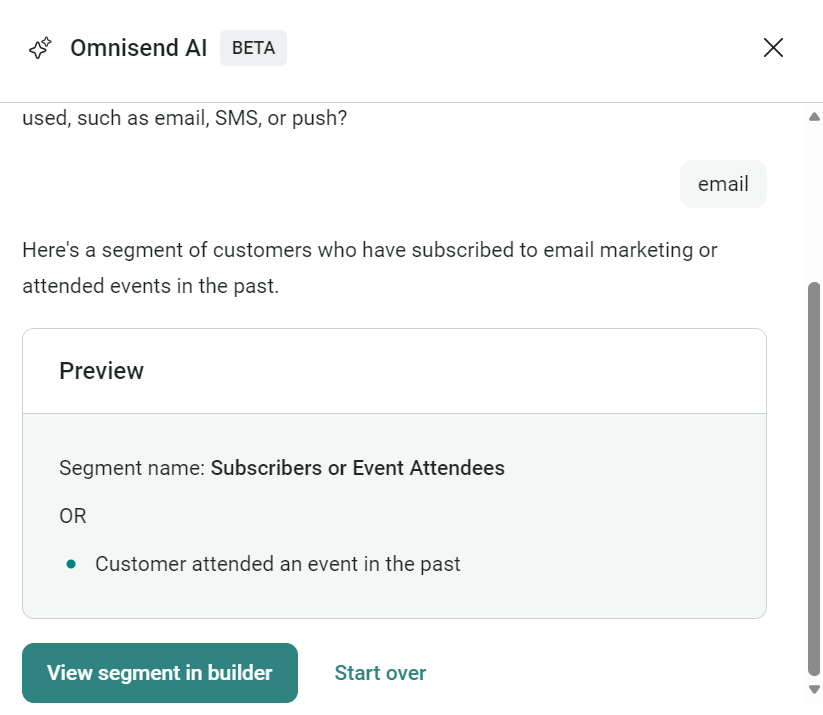This screenshot has width=823, height=715.
Task: Click the sparkle AI icon beside Omnisend AI
Action: pyautogui.click(x=39, y=47)
